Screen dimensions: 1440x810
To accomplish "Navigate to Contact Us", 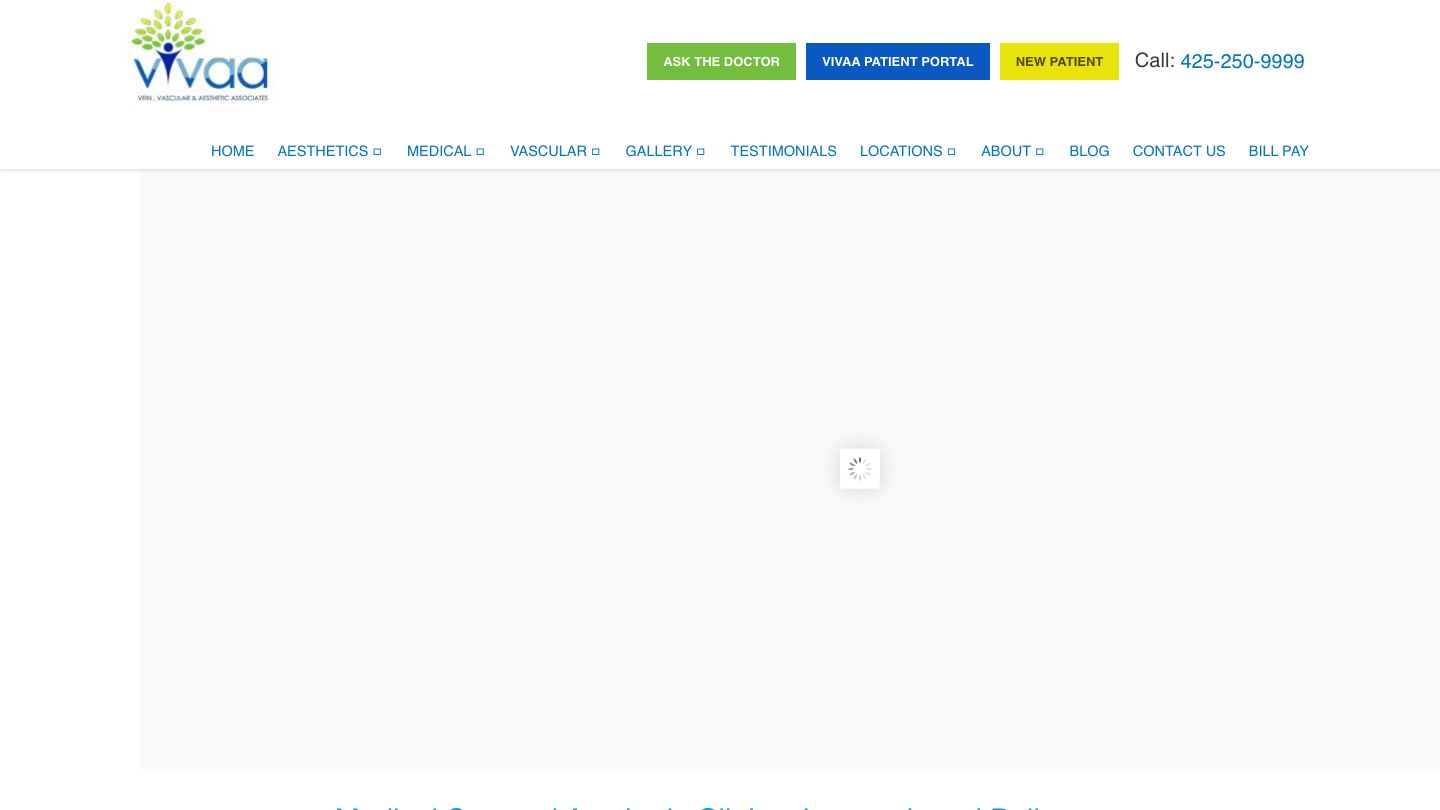I will point(1178,151).
